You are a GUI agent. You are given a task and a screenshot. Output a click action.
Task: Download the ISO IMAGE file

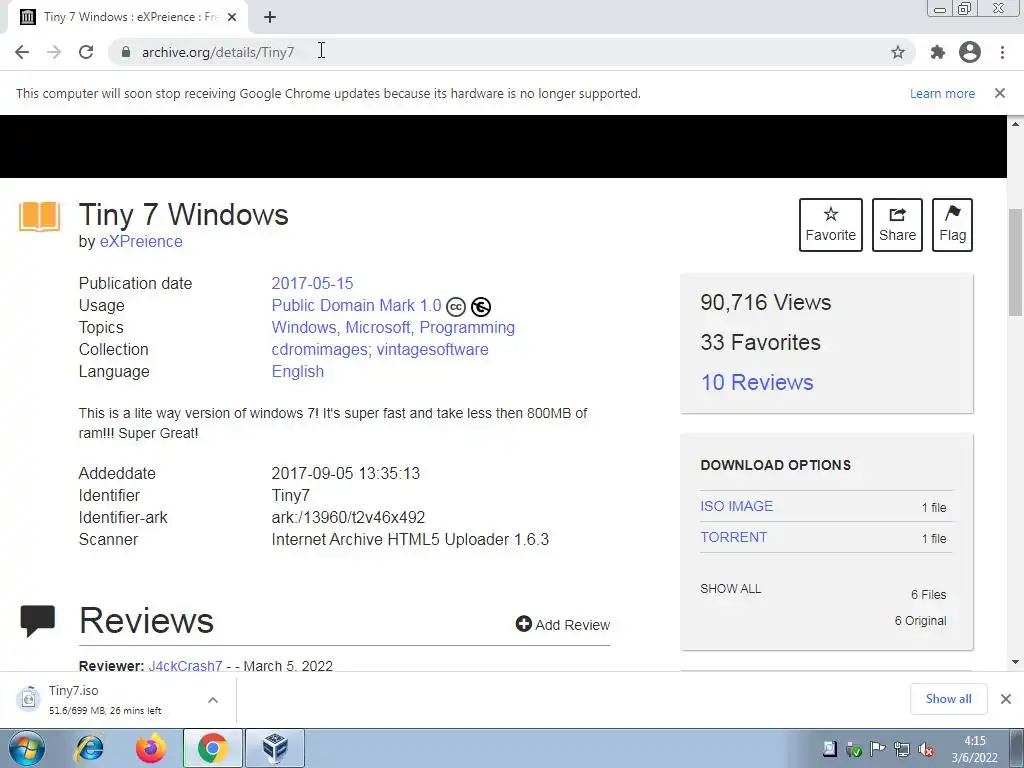pyautogui.click(x=737, y=506)
